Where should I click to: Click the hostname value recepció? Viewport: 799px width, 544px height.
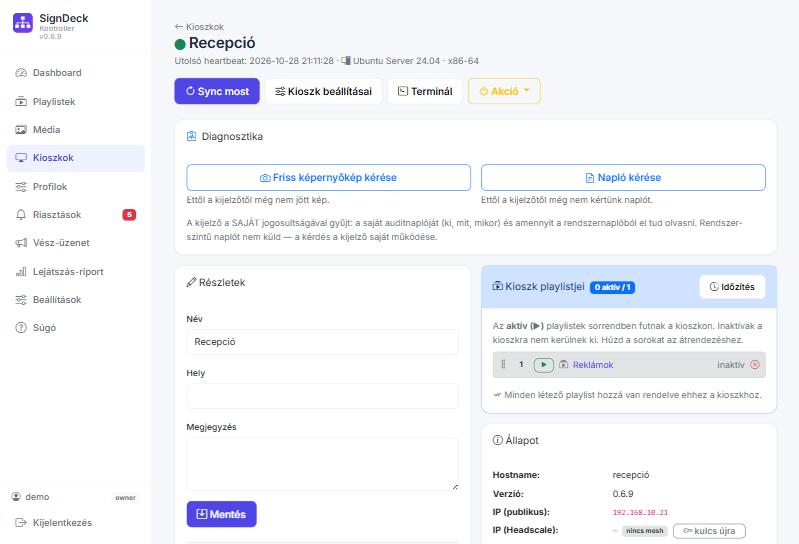631,475
